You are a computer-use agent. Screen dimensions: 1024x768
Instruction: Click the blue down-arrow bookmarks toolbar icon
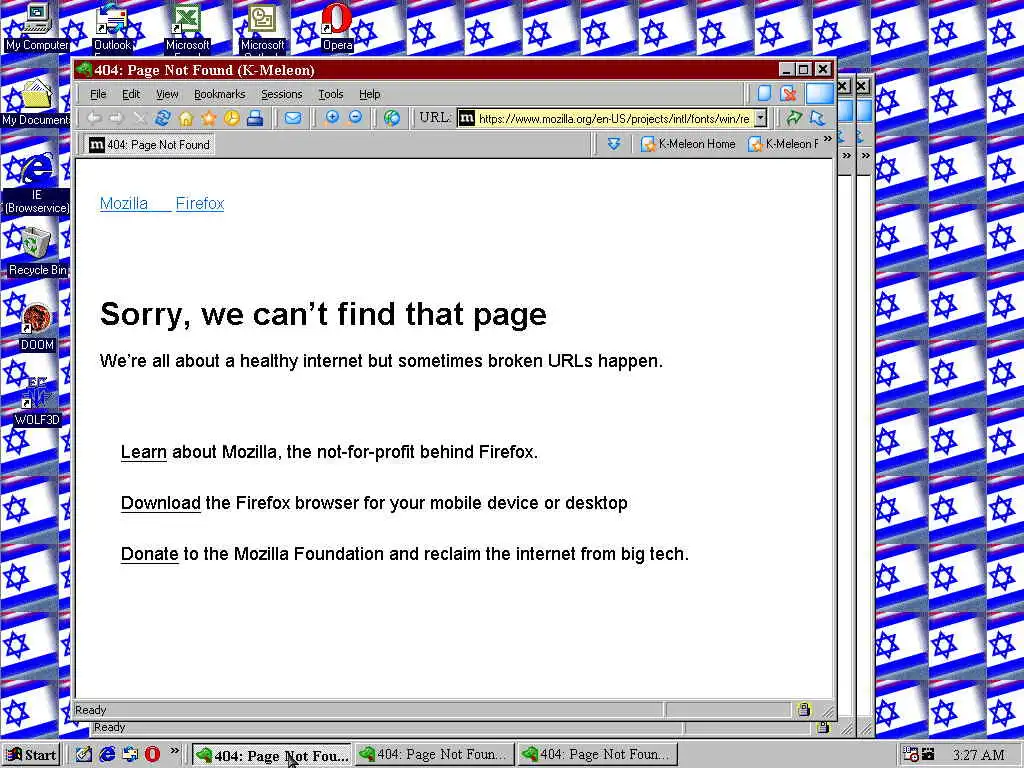pos(614,144)
